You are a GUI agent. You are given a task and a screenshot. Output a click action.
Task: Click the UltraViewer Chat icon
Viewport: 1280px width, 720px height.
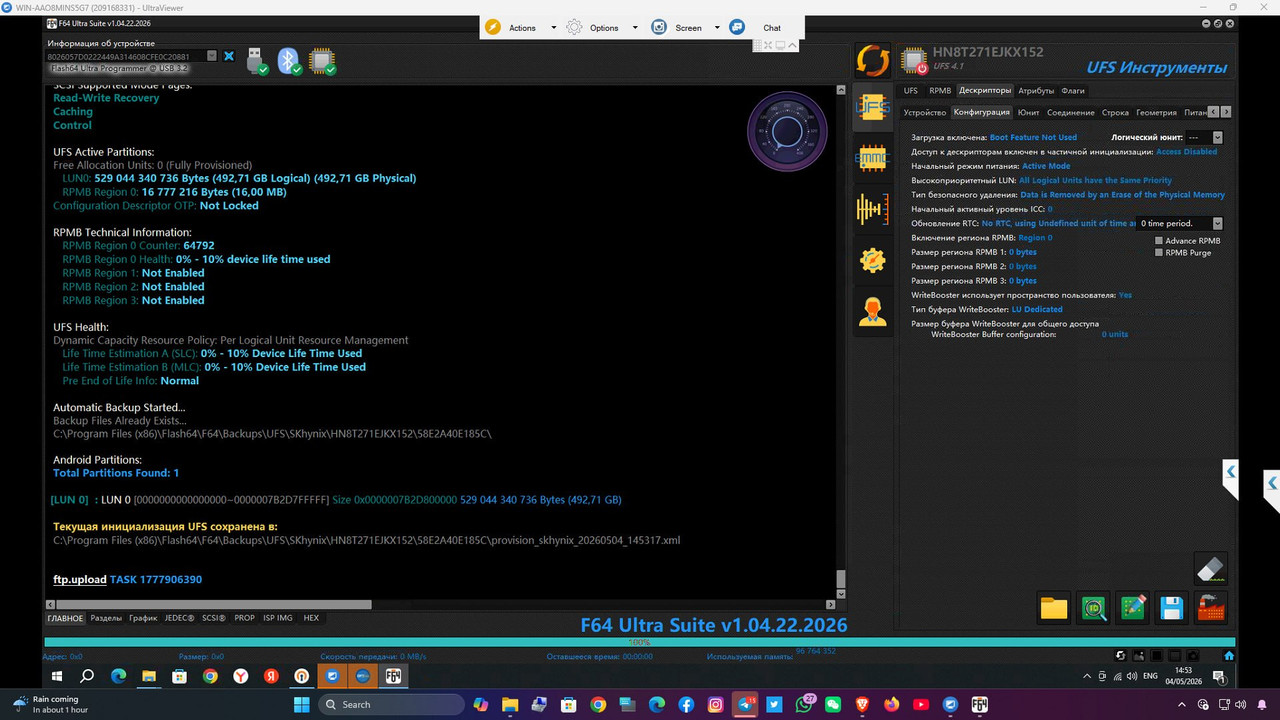click(x=737, y=27)
